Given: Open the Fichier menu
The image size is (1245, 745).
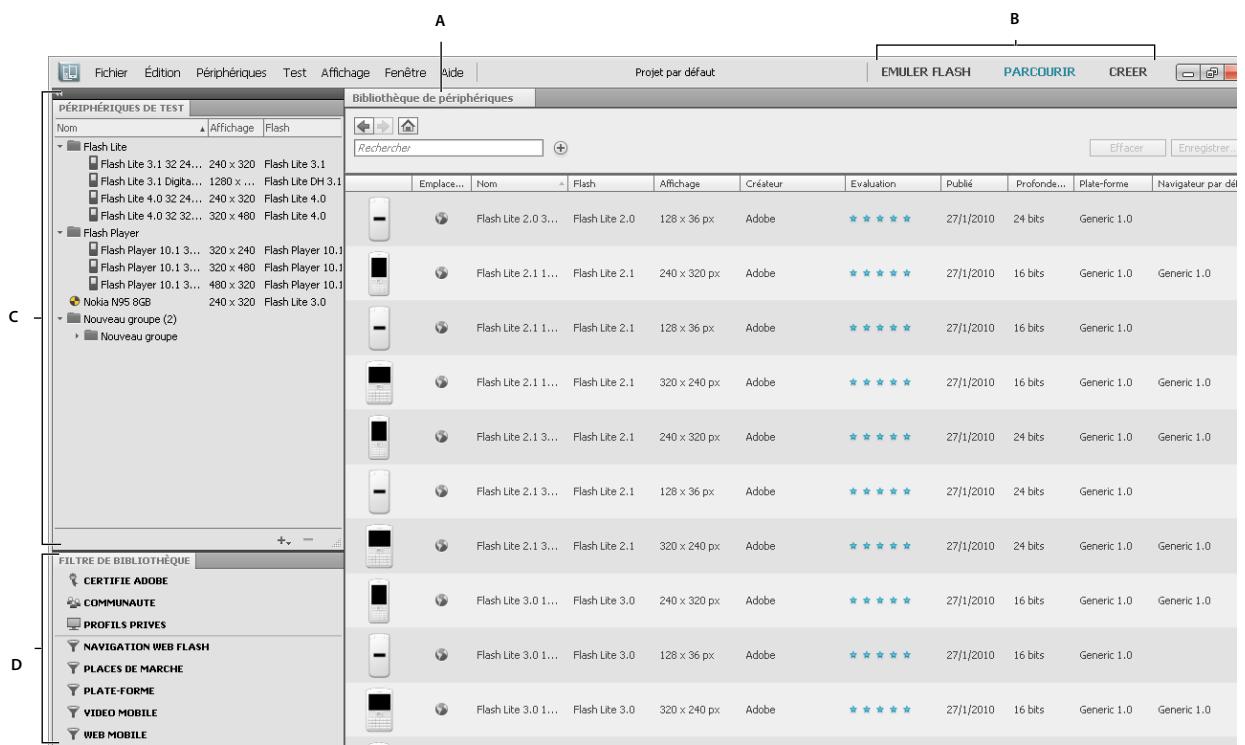Looking at the screenshot, I should [x=113, y=73].
